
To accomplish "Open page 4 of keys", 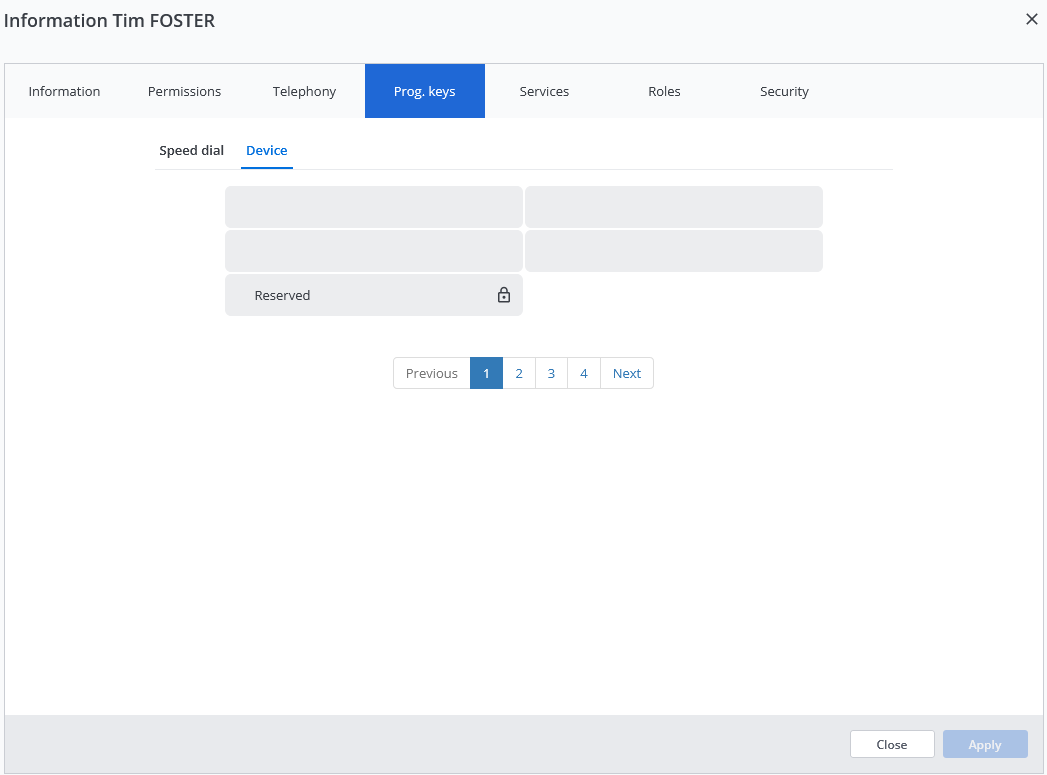I will (584, 373).
